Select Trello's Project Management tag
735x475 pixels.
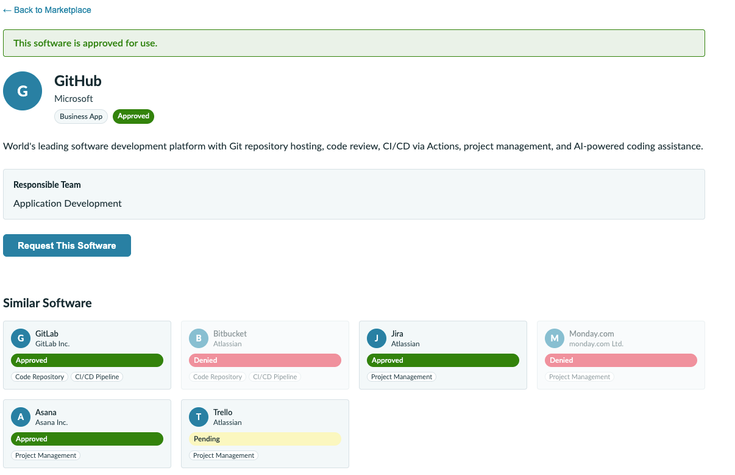(x=224, y=455)
